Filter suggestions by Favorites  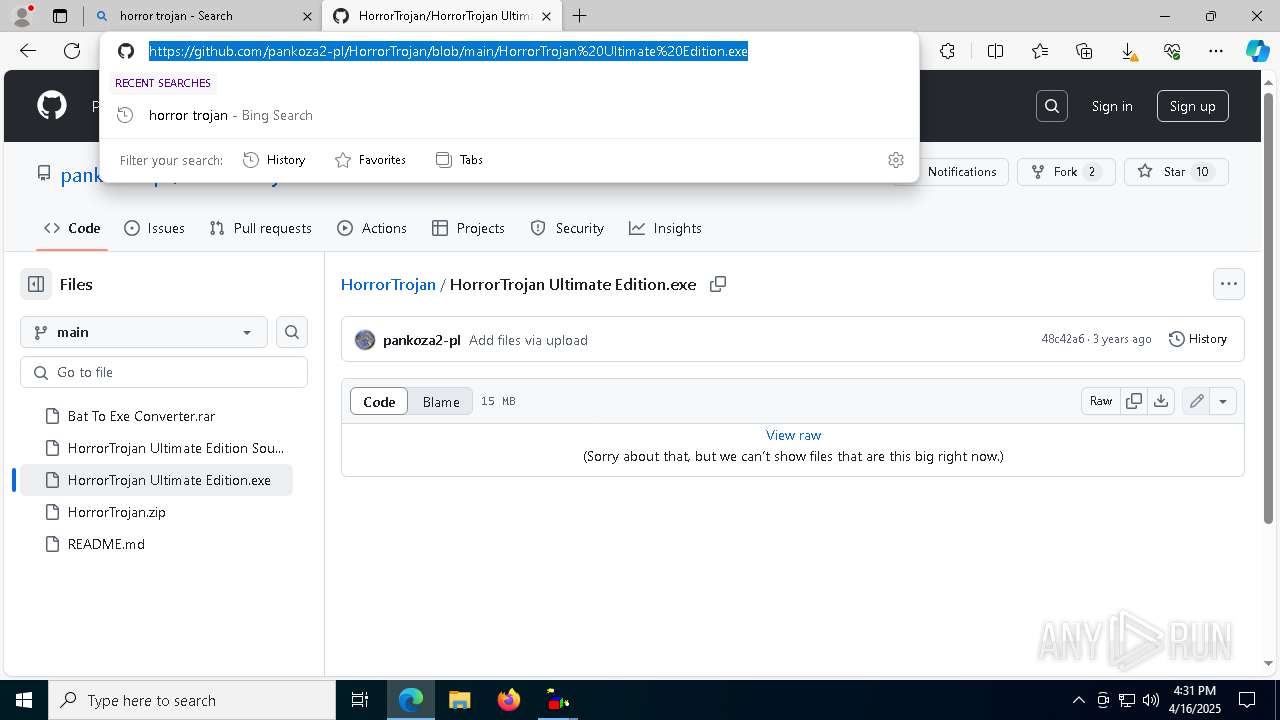[x=370, y=160]
